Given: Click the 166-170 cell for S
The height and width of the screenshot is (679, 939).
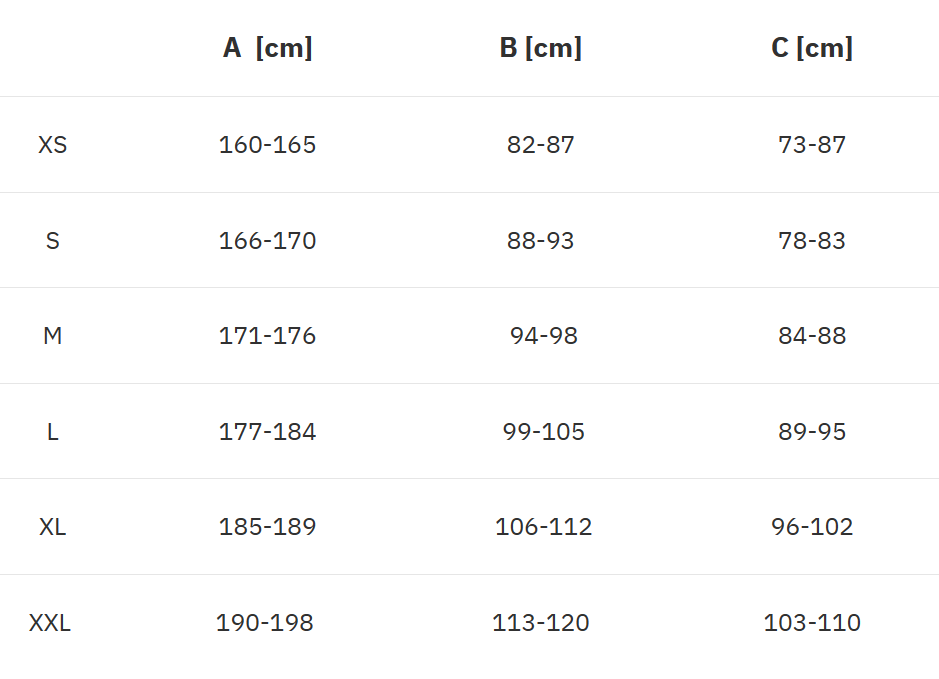Looking at the screenshot, I should (x=267, y=241).
